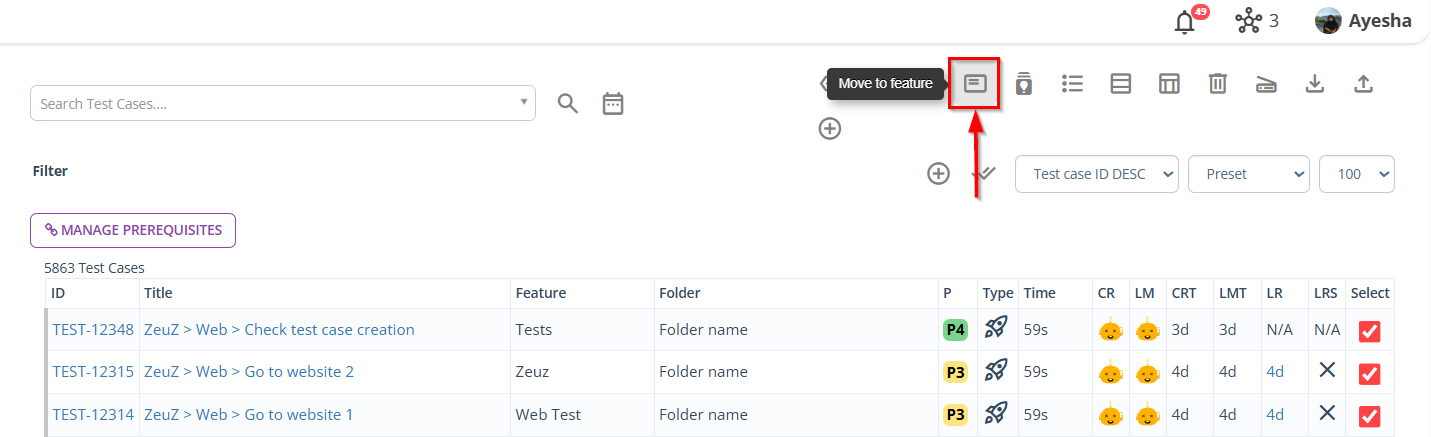
Task: Click the MANAGE PREREQUISITES button
Action: [x=133, y=230]
